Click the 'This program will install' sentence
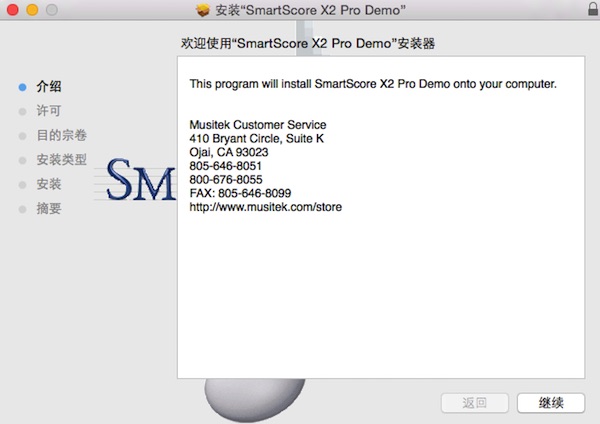 373,84
